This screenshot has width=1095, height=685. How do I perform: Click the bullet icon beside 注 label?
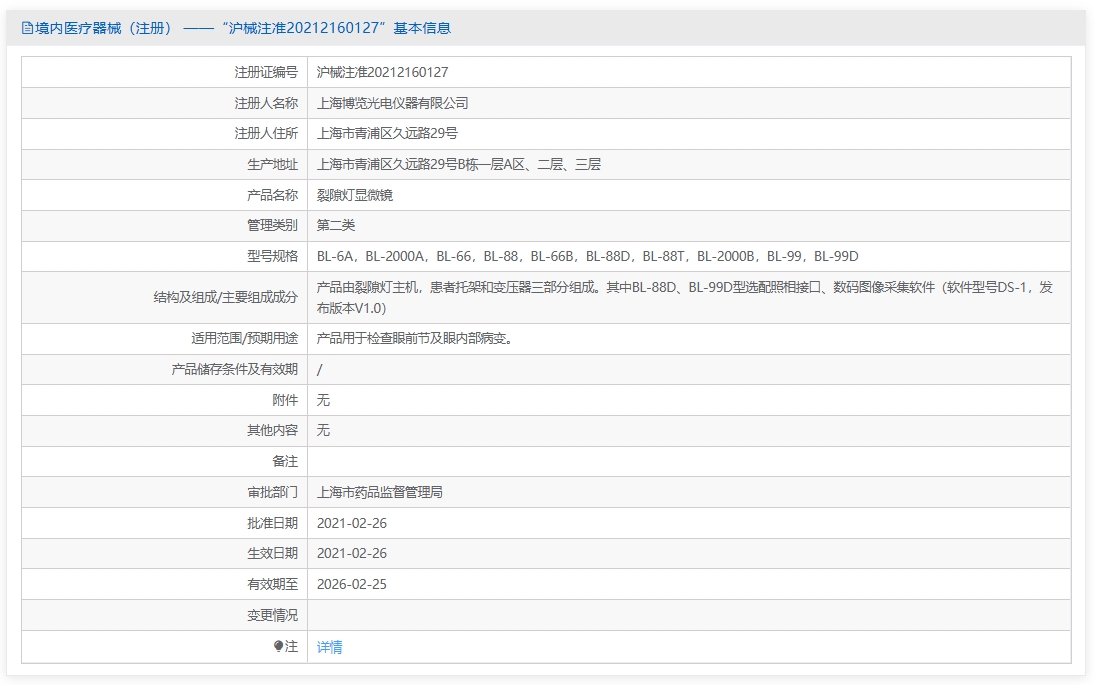278,647
